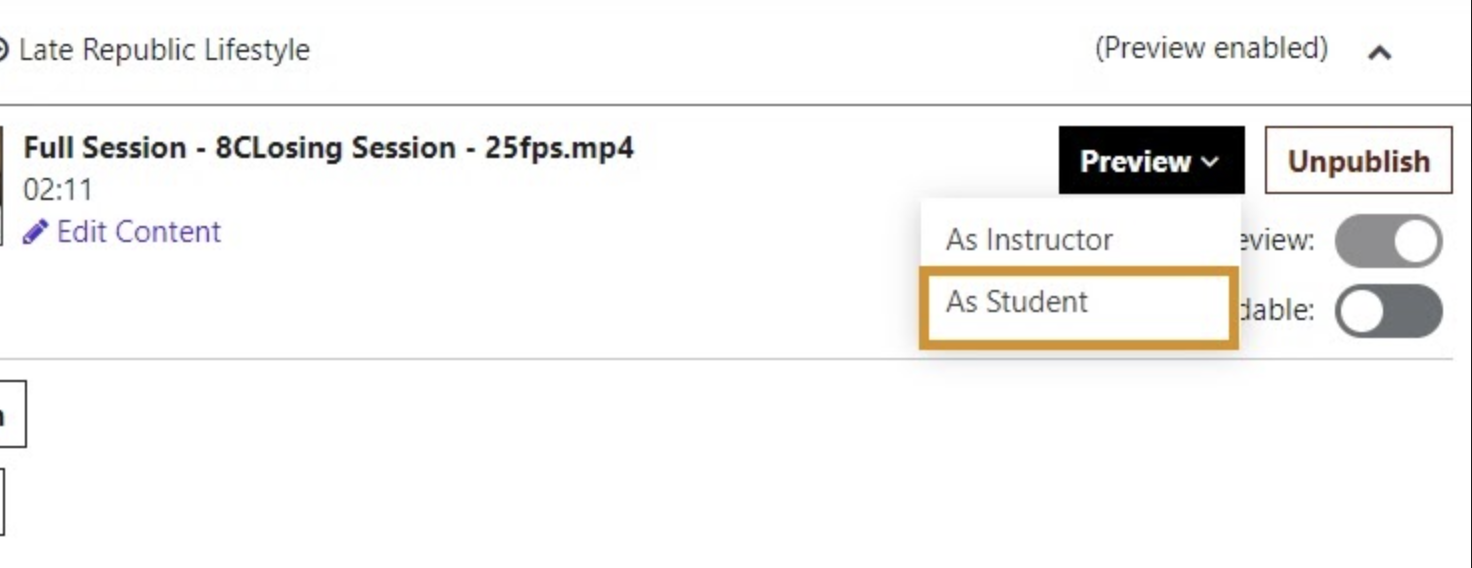Click the Full Session 25fps.mp4 video title
The width and height of the screenshot is (1472, 568).
[328, 148]
